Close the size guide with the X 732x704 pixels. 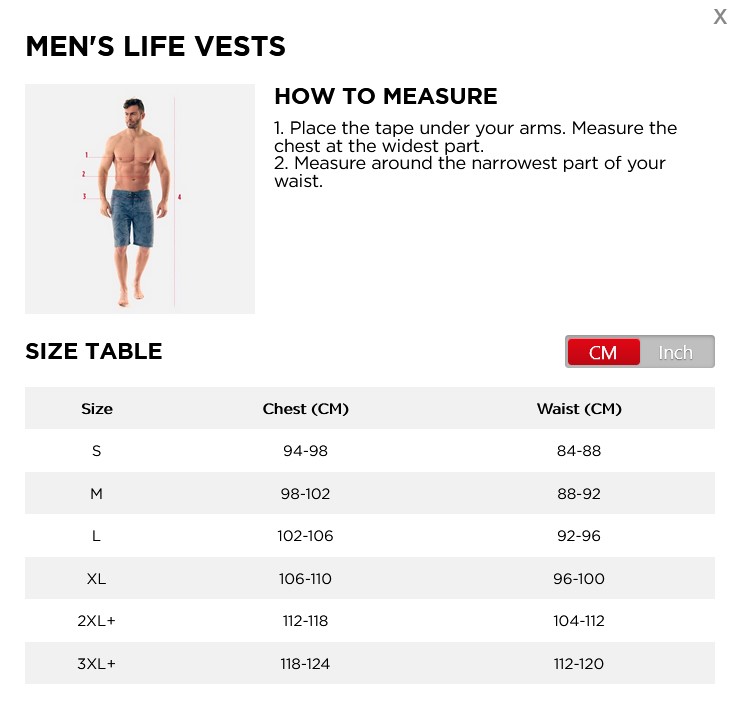[719, 17]
